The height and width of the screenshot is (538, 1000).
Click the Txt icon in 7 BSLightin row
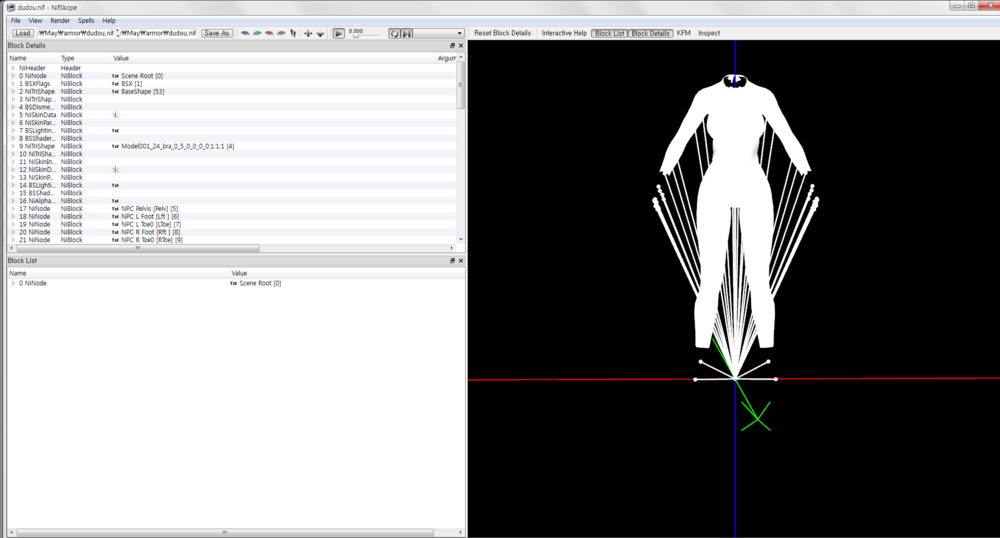tap(115, 131)
